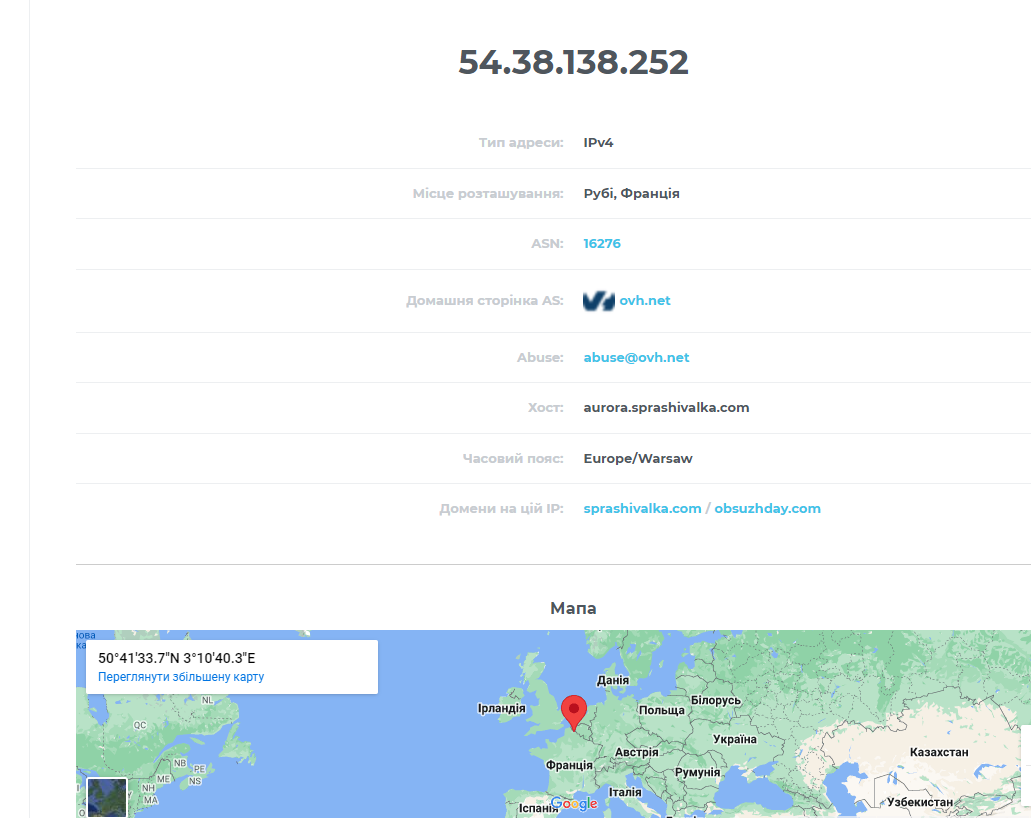Click the host value aurora.sprashivalka.com
1031x818 pixels.
(666, 408)
